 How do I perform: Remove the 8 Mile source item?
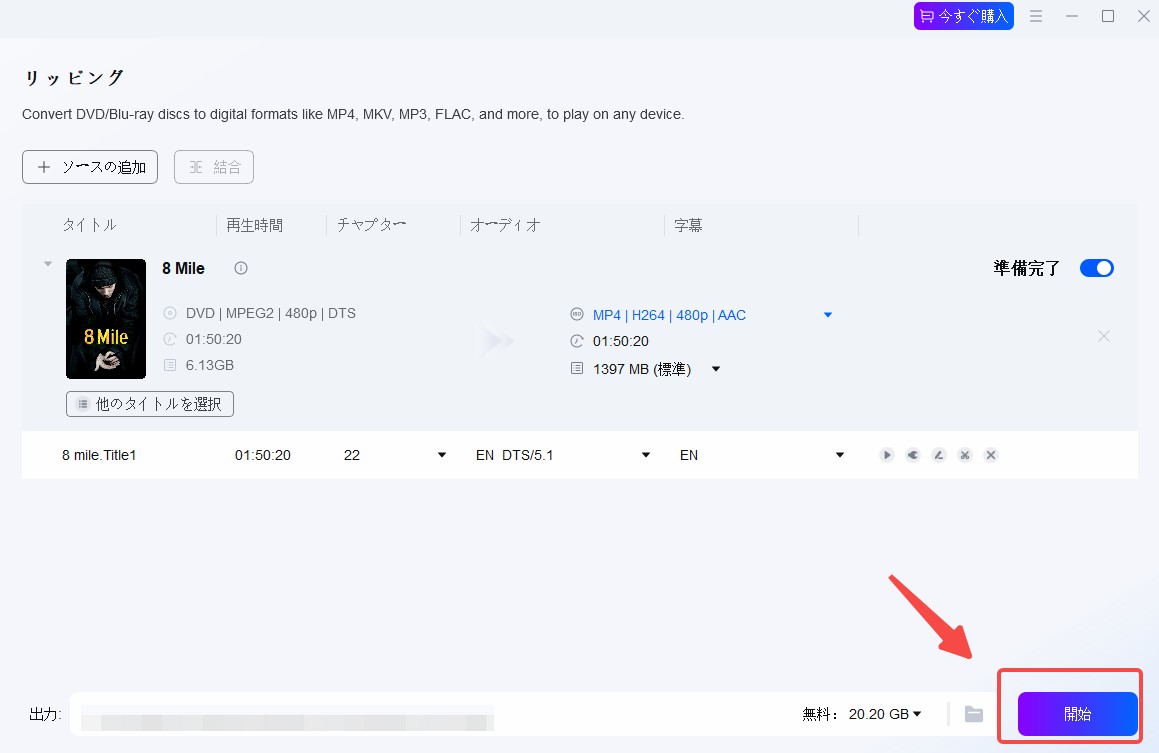pos(1104,336)
